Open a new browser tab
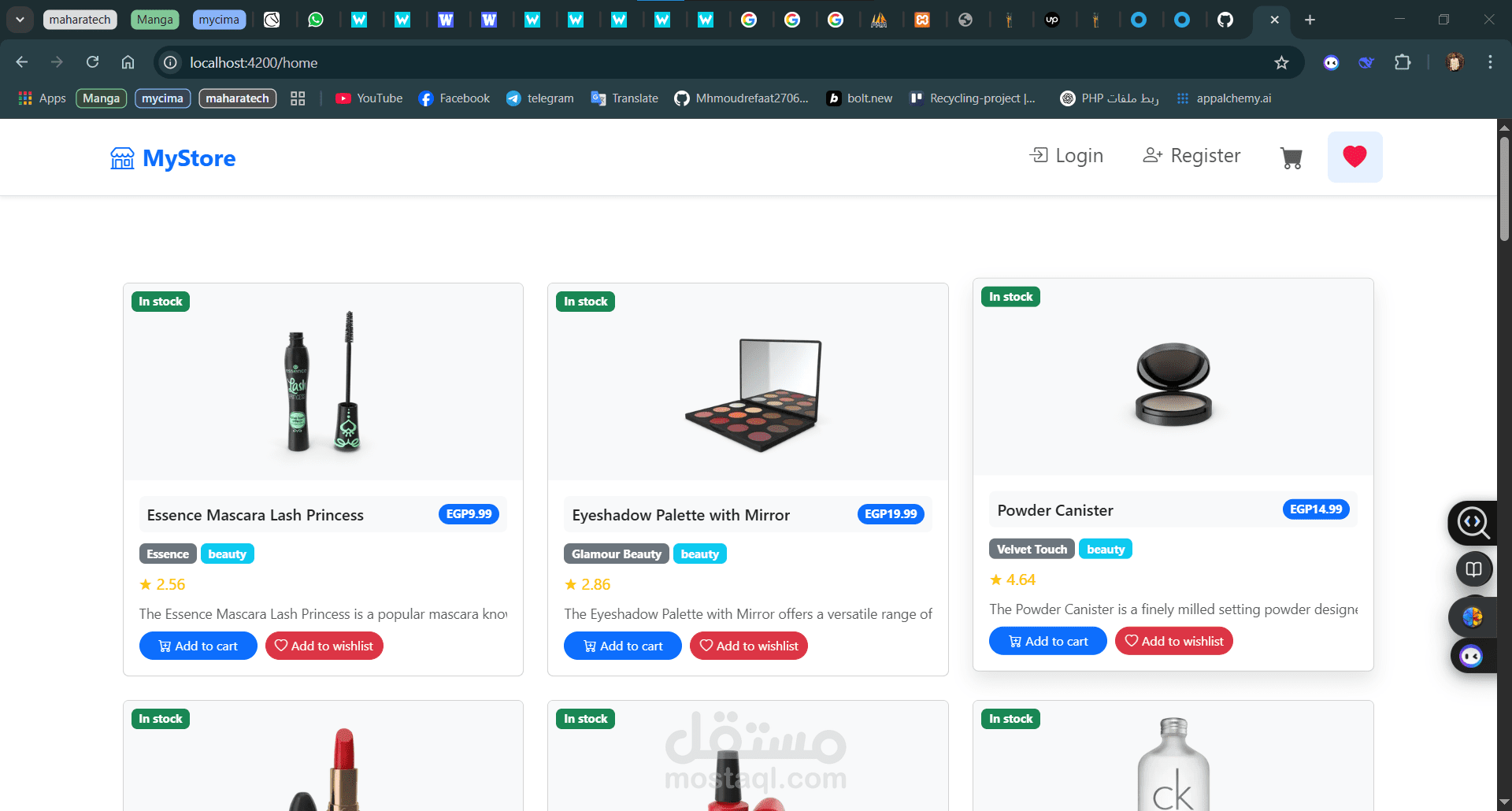Image resolution: width=1512 pixels, height=811 pixels. [1310, 20]
